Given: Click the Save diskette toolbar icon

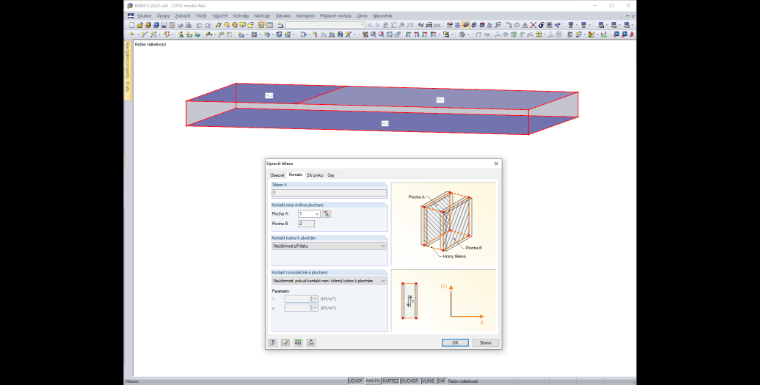Looking at the screenshot, I should (164, 25).
